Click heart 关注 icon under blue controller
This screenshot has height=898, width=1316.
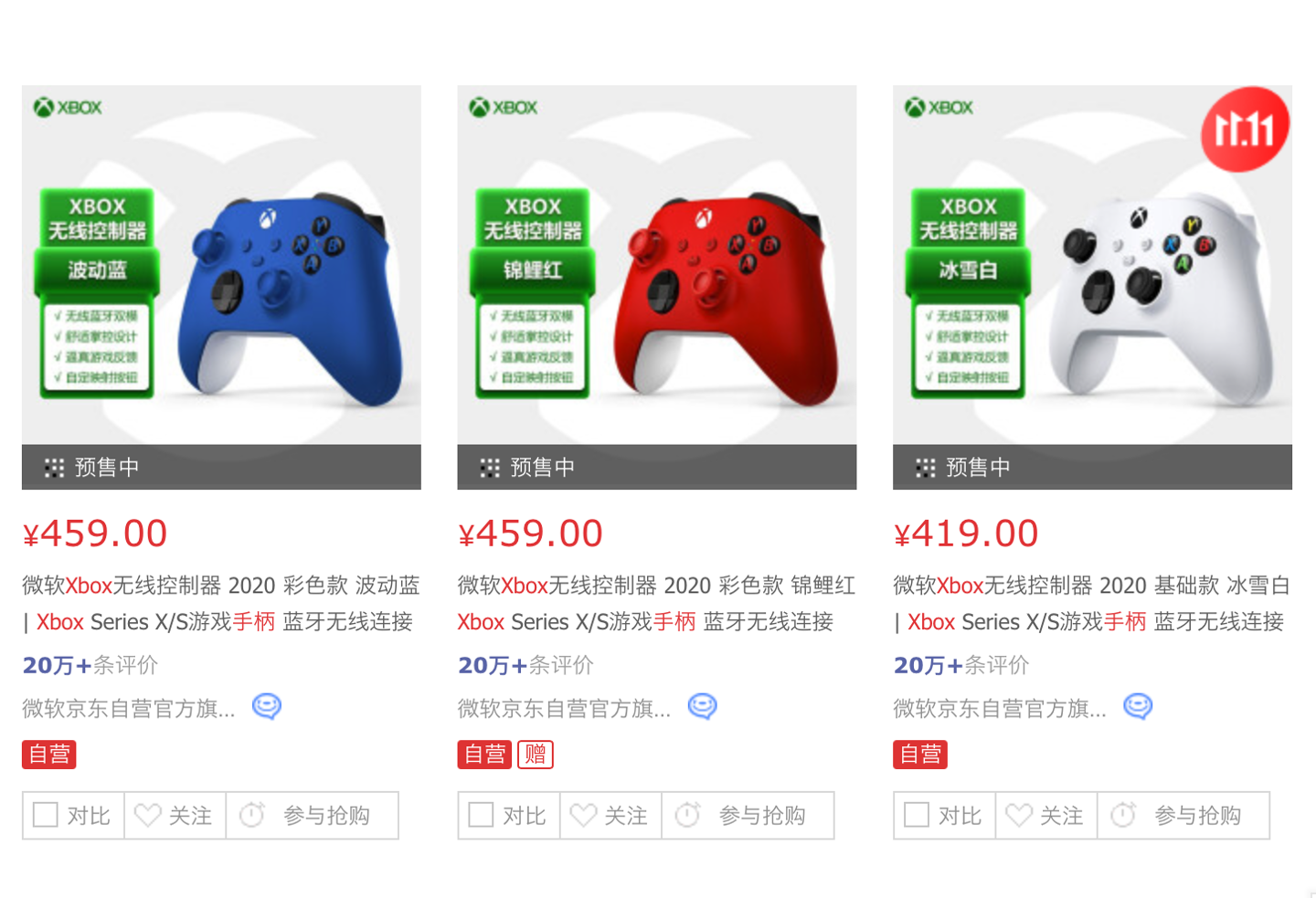point(147,815)
